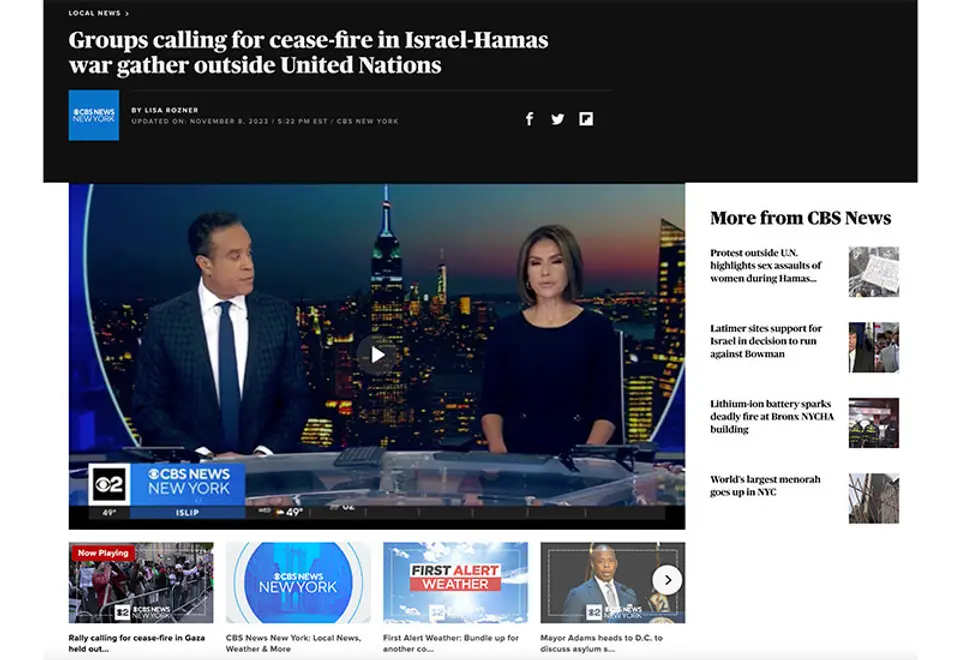
Task: Select thumbnail for menorah story
Action: [874, 498]
